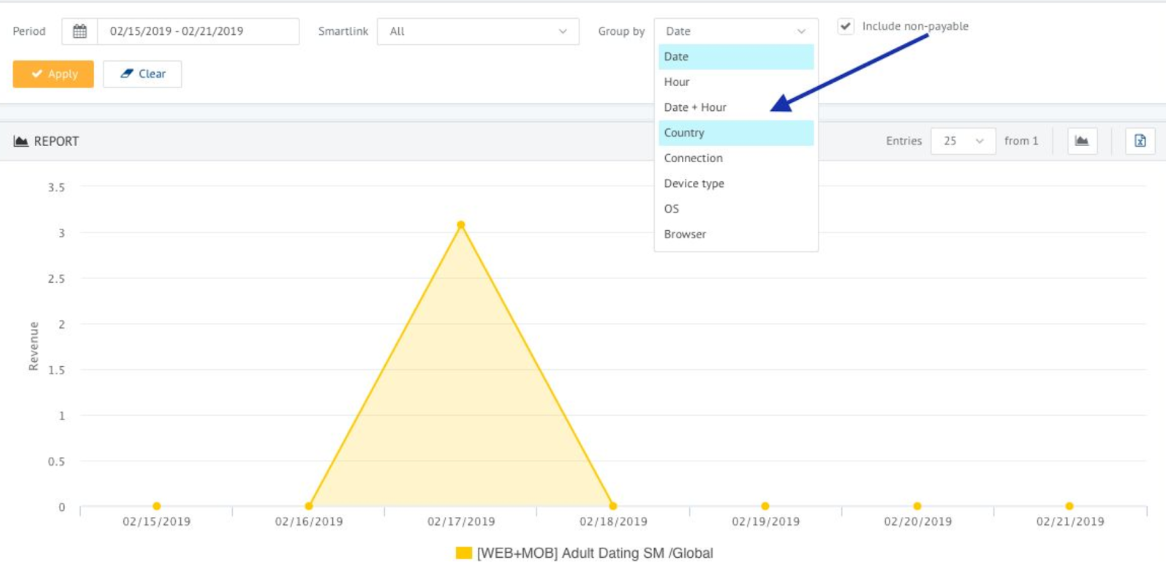Screen dimensions: 1168x580
Task: Click the [WEB+MOB] Adult Dating SM /Global legend label
Action: [595, 553]
